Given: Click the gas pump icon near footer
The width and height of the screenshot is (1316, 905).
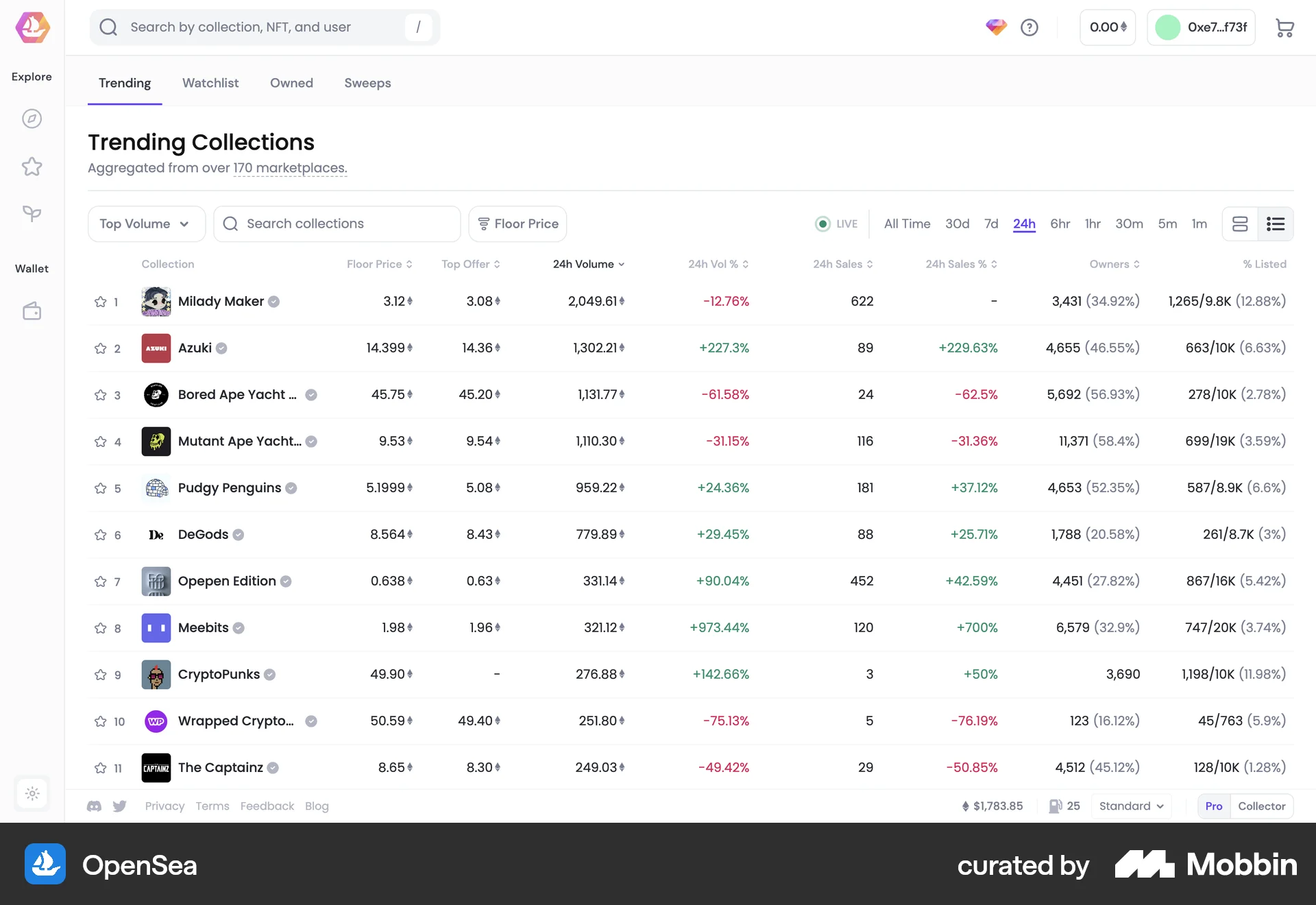Looking at the screenshot, I should (x=1056, y=806).
